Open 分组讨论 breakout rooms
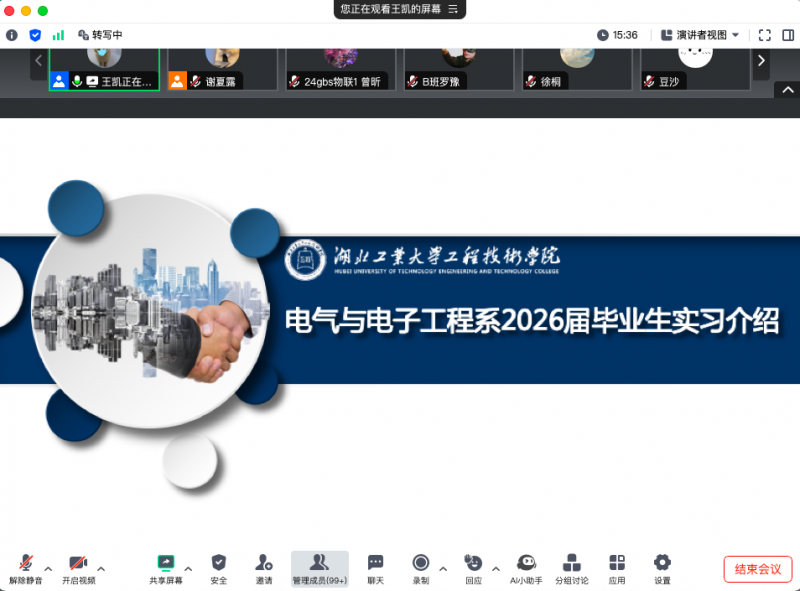800x591 pixels. click(x=572, y=568)
